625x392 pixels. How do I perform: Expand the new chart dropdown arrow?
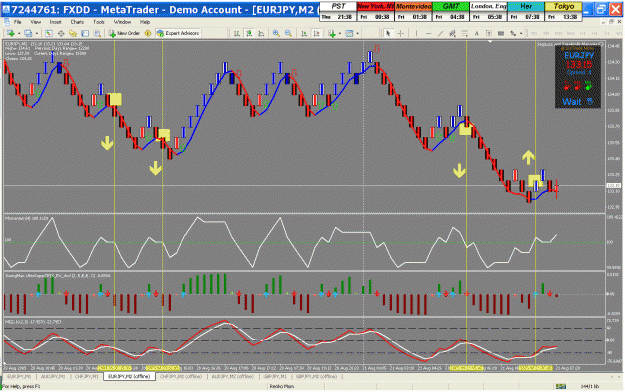click(x=19, y=33)
